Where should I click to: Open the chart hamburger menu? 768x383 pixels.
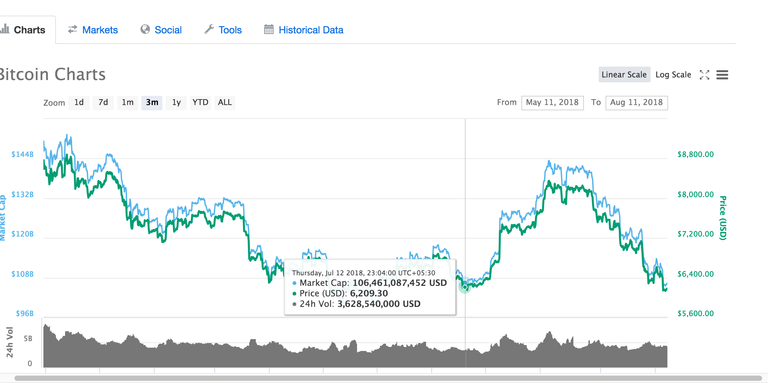pyautogui.click(x=722, y=75)
